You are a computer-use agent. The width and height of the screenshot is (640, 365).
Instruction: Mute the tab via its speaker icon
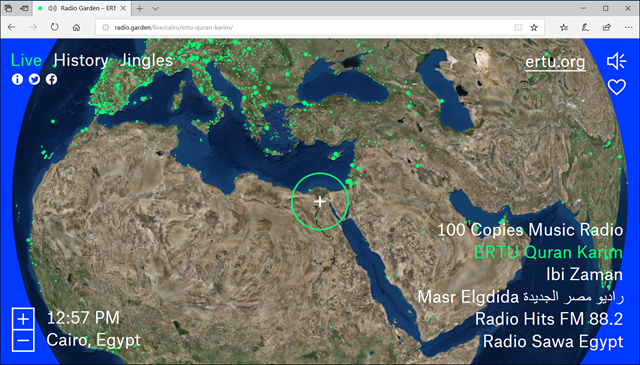click(x=52, y=8)
